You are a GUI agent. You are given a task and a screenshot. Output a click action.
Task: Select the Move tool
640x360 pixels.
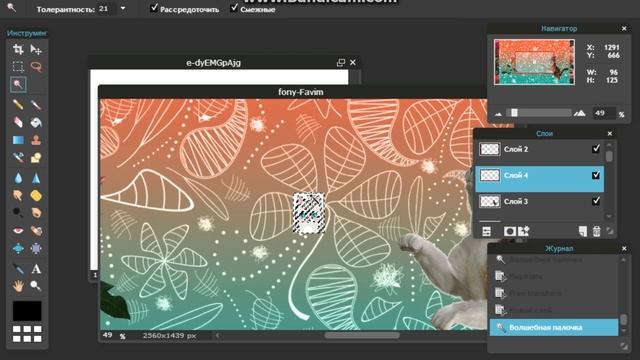click(x=36, y=49)
